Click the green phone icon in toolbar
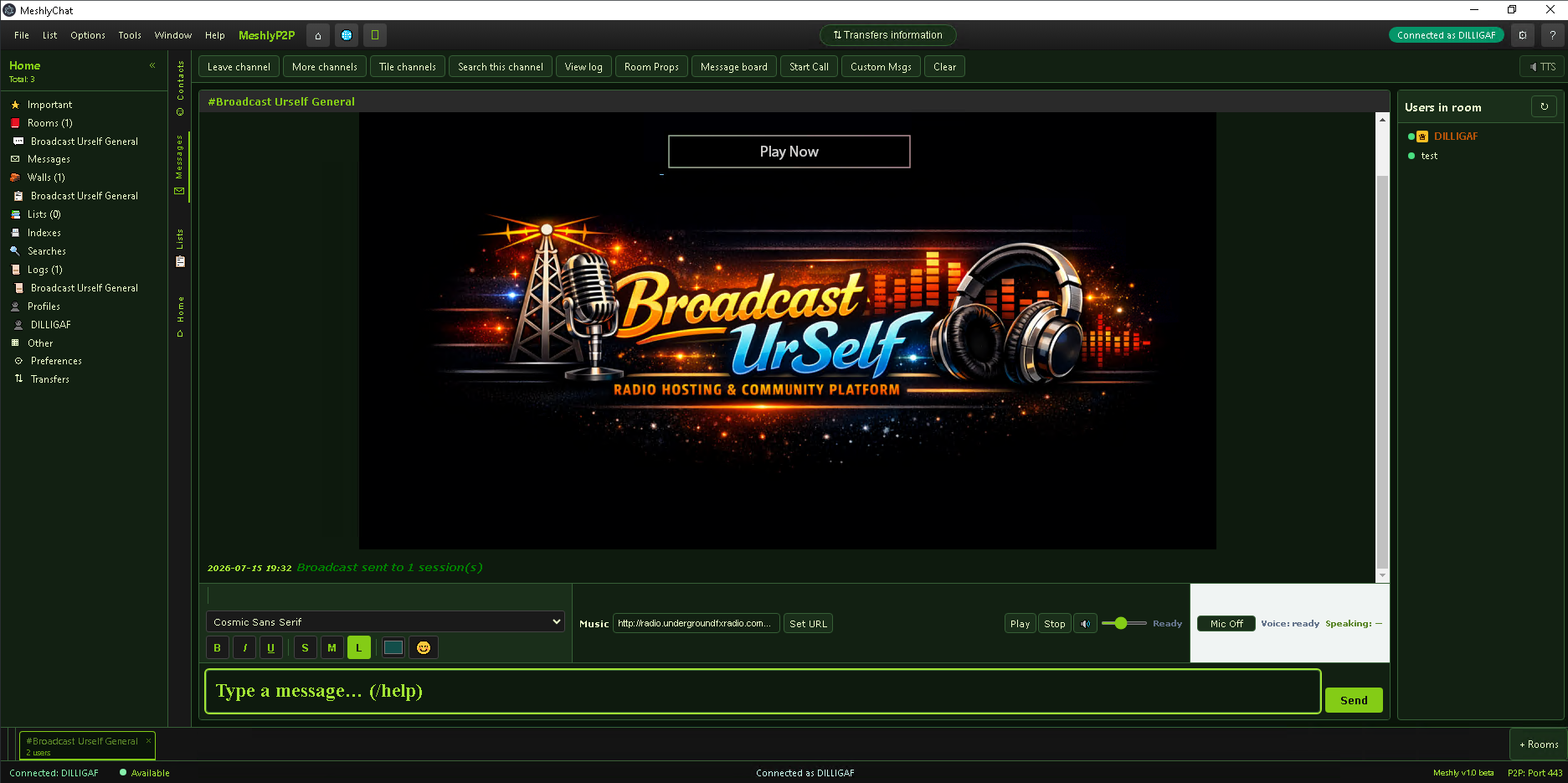The image size is (1568, 783). tap(375, 35)
